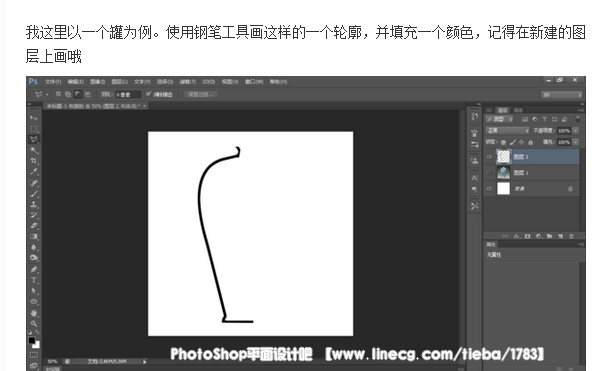
Task: Select the Path Selection tool
Action: (x=34, y=291)
